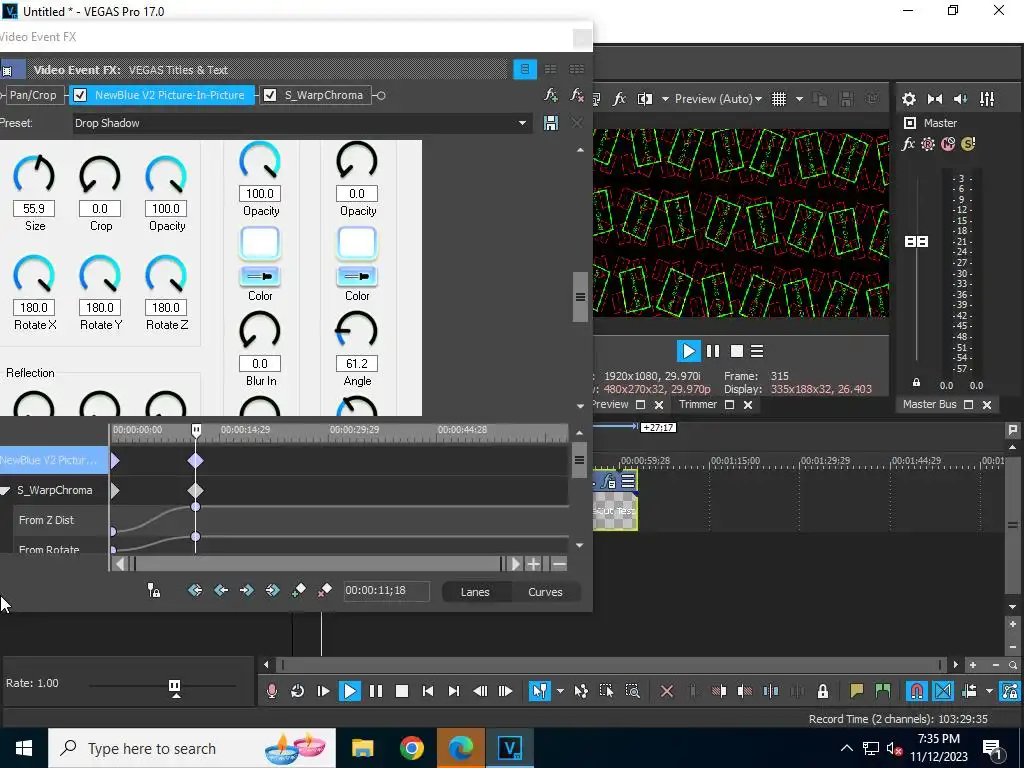
Task: Switch to Curves view
Action: click(x=545, y=592)
